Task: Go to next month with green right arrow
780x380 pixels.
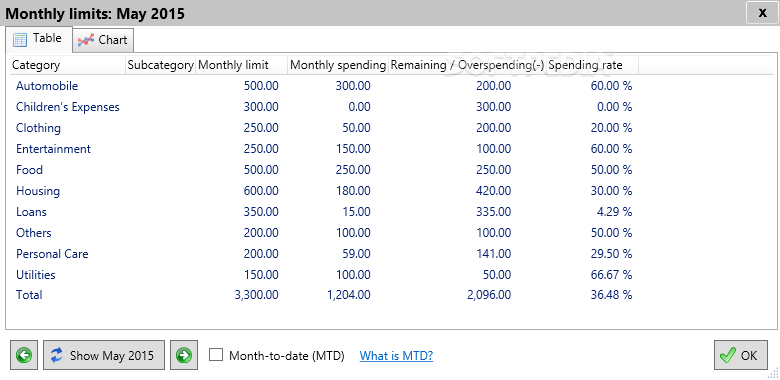Action: [x=184, y=355]
